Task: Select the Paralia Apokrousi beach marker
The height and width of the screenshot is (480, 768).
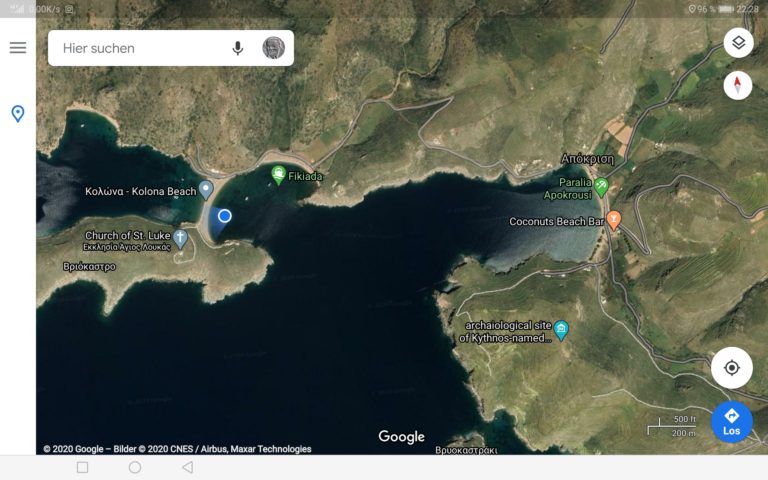Action: click(x=601, y=186)
